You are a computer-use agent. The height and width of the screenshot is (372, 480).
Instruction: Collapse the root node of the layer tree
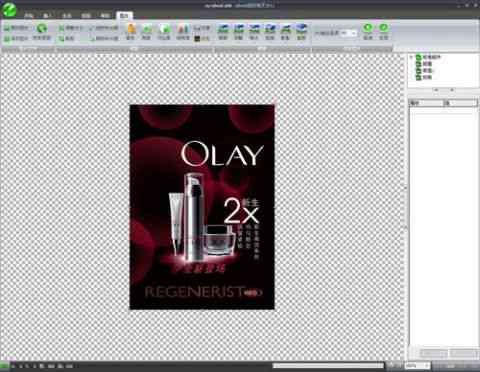coord(412,57)
